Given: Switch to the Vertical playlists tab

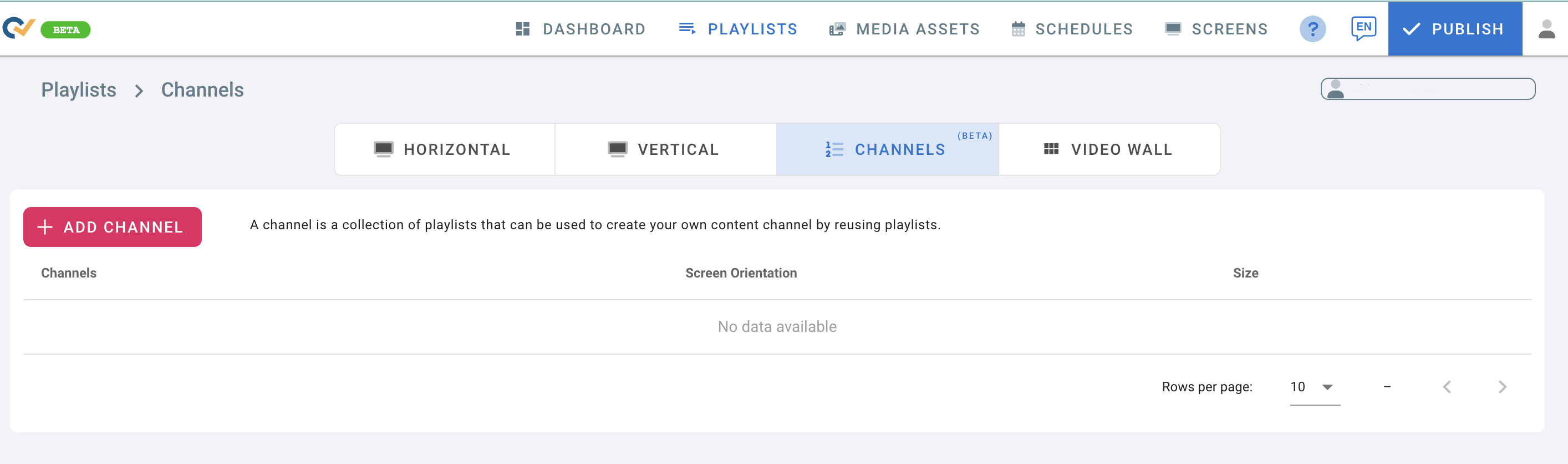Looking at the screenshot, I should coord(665,150).
